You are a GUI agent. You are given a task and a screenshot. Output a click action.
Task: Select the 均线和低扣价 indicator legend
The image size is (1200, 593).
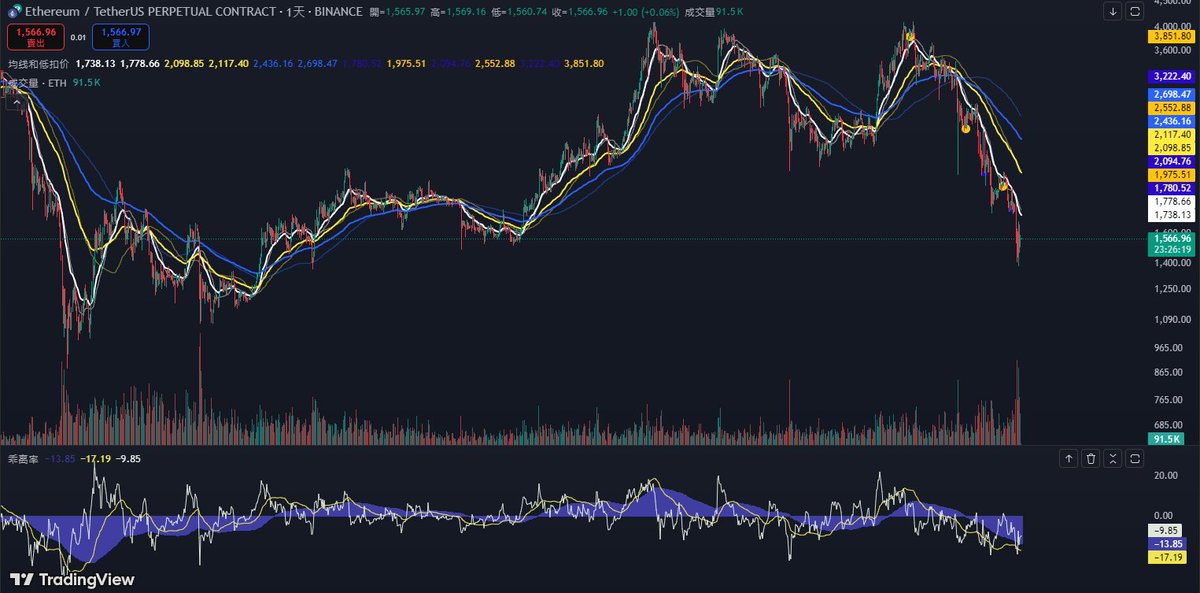[38, 63]
